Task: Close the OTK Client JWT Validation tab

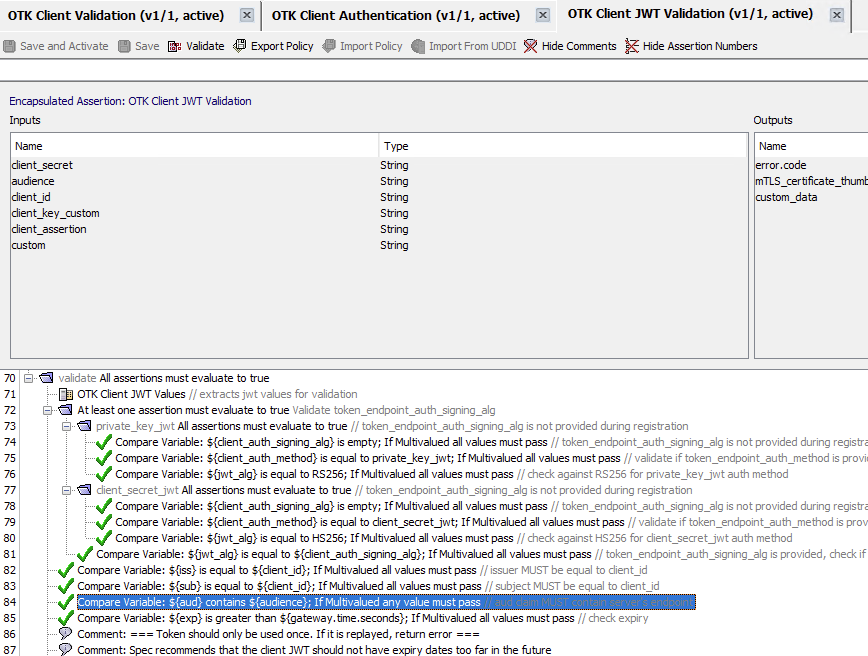Action: tap(837, 16)
